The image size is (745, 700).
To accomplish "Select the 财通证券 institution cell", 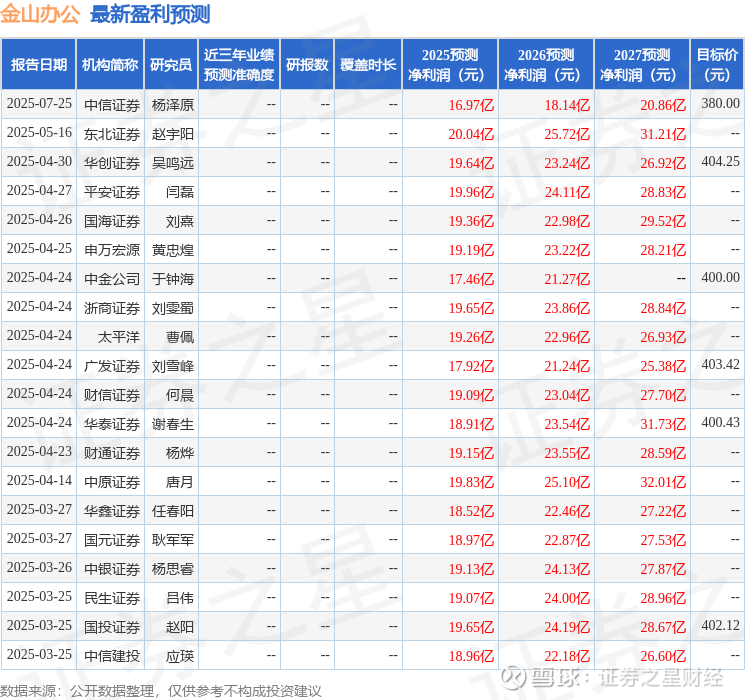I will 112,453.
